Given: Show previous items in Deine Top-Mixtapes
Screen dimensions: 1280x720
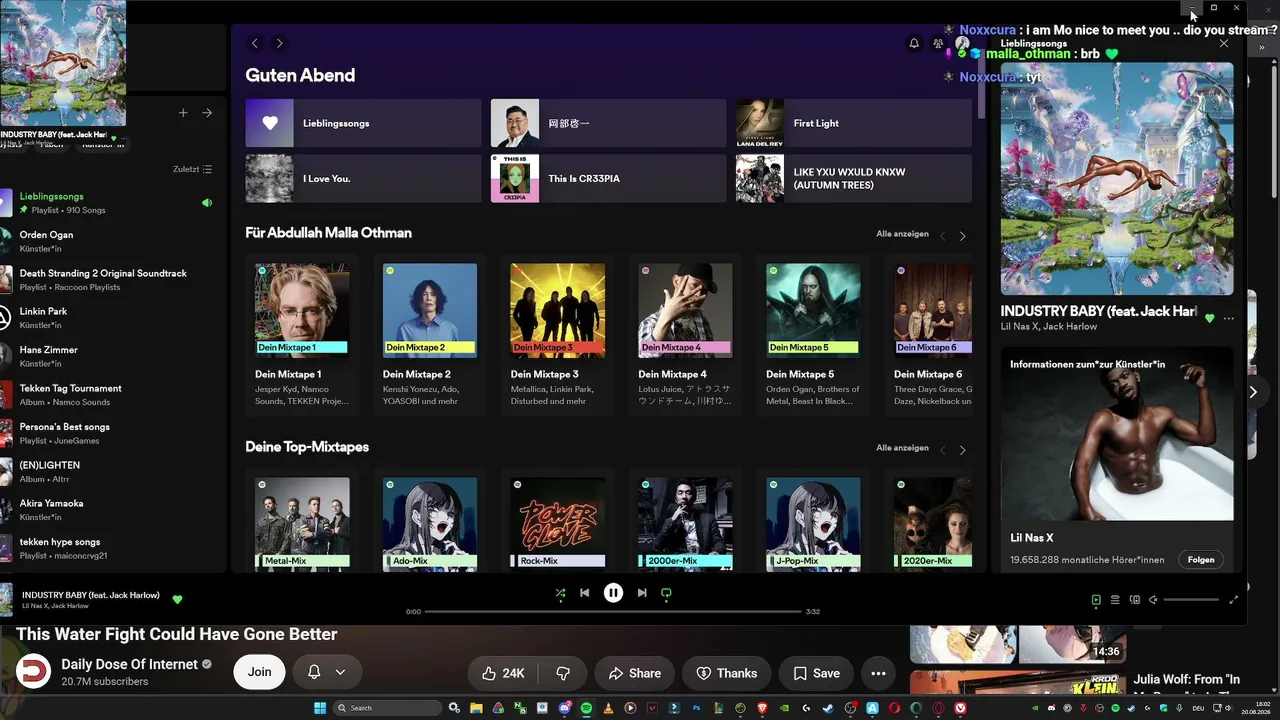Looking at the screenshot, I should pyautogui.click(x=942, y=450).
